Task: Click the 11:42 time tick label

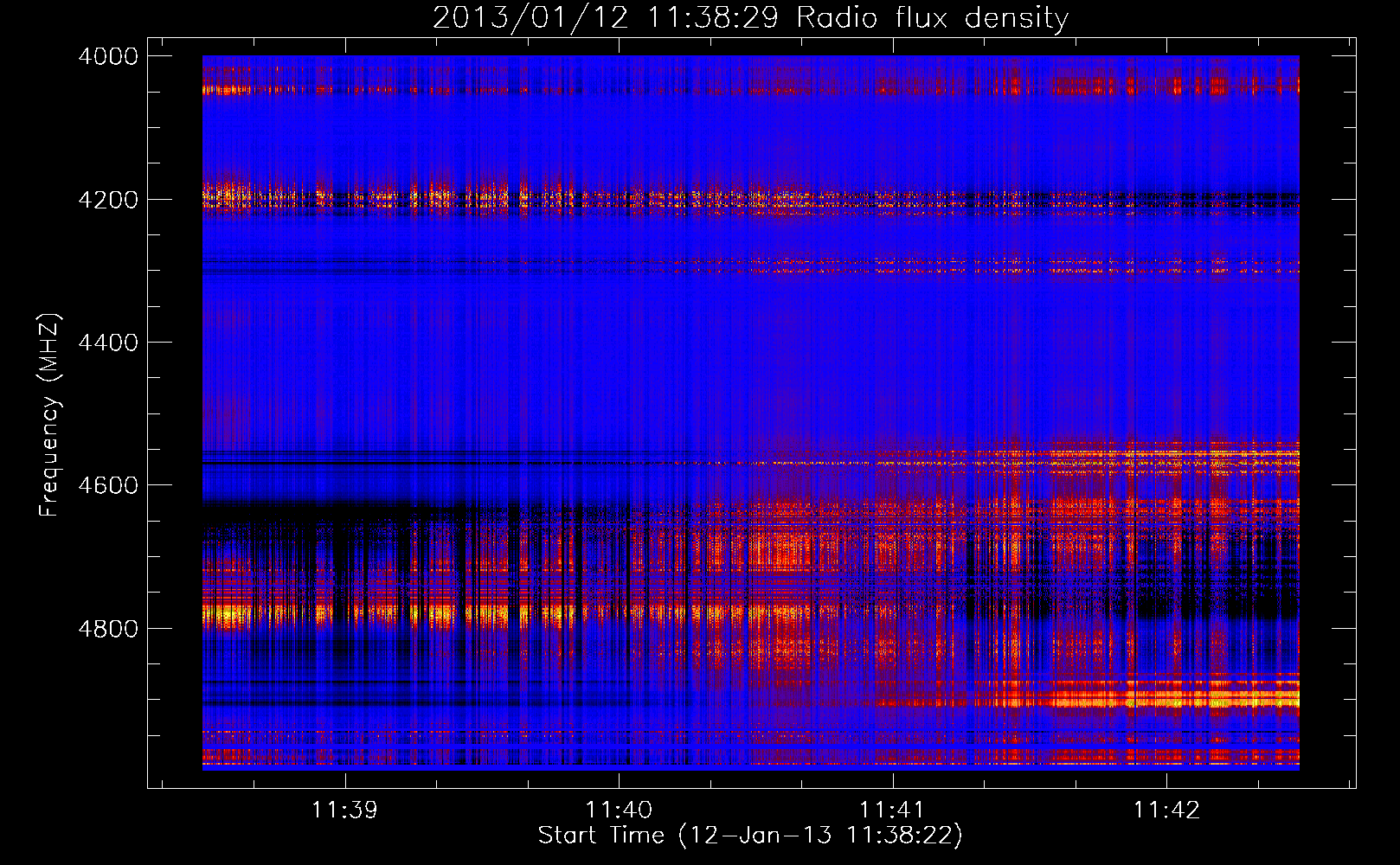Action: tap(1166, 810)
